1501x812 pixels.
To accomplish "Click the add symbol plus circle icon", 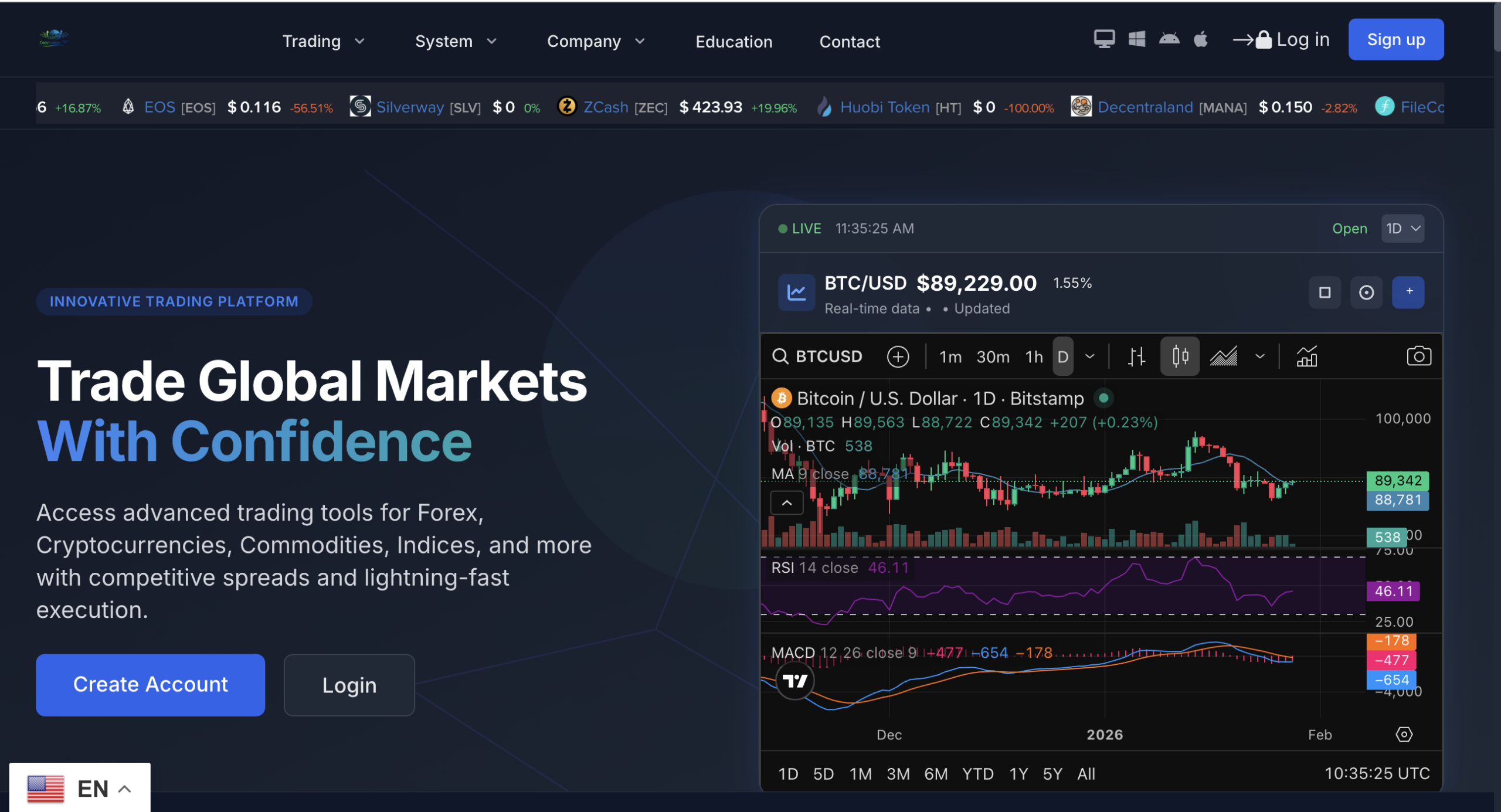I will (x=898, y=356).
